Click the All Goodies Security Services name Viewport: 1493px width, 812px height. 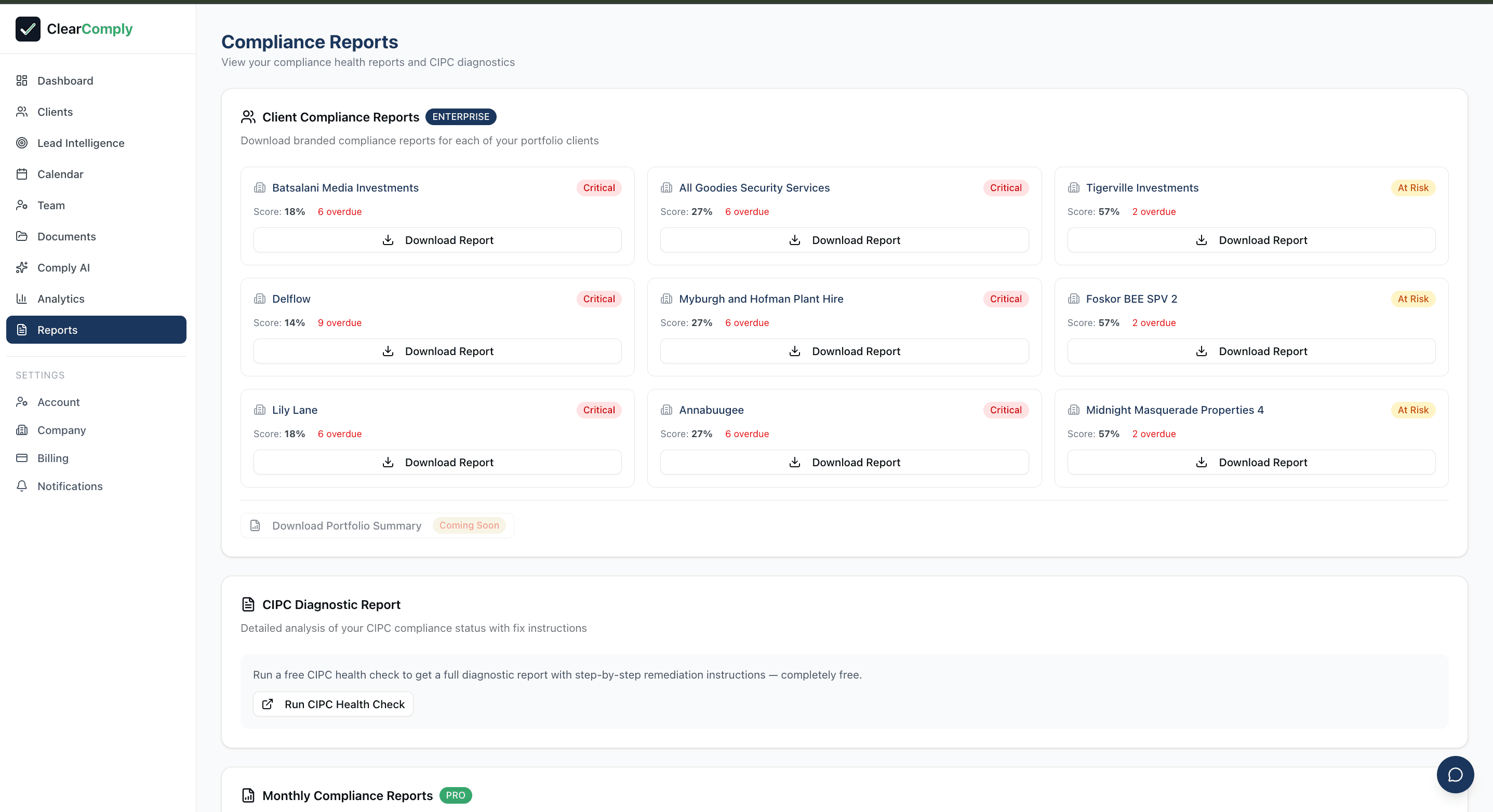(x=755, y=187)
